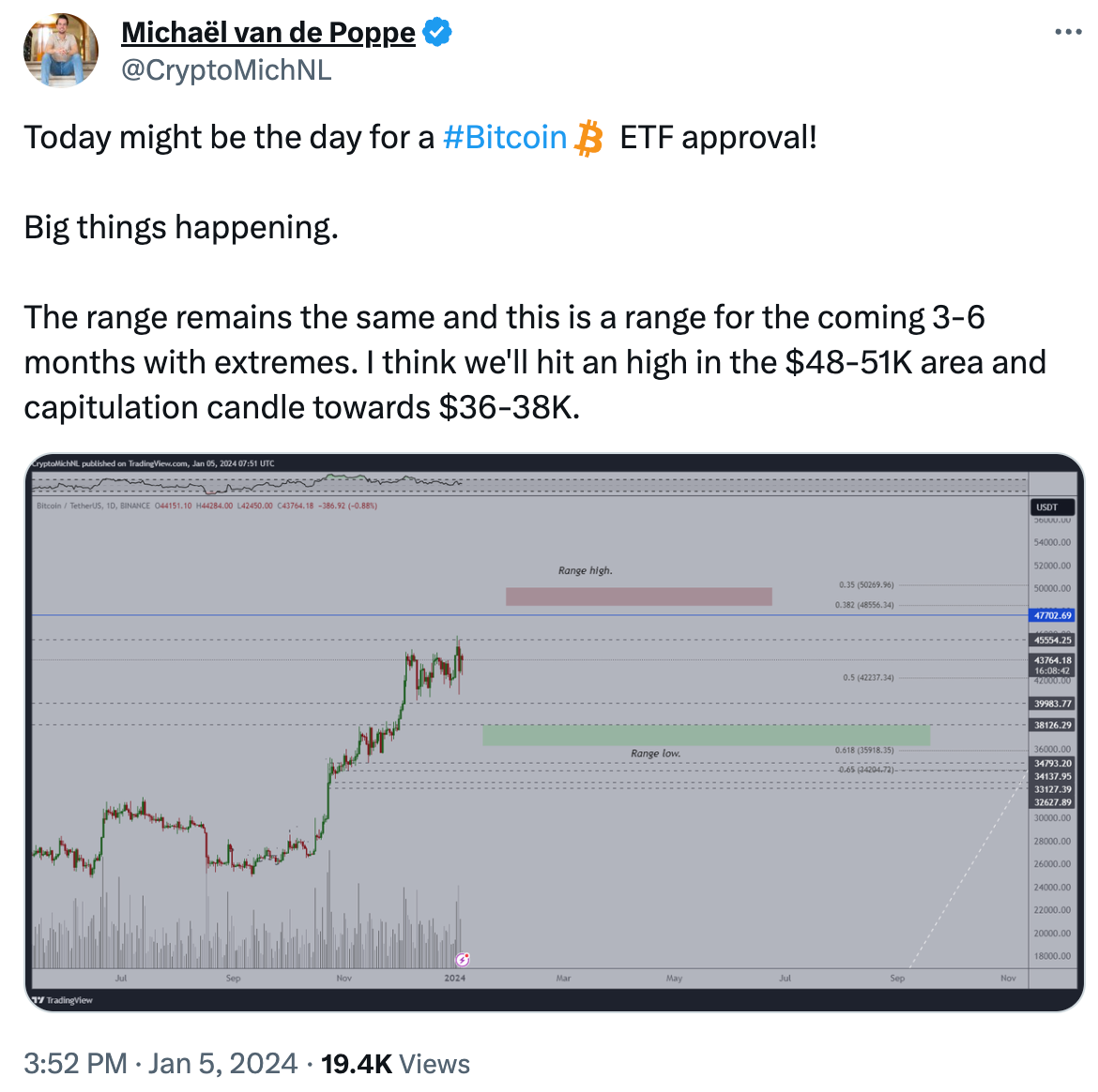Click the 2024 marker on the time axis
The width and height of the screenshot is (1098, 1092).
(454, 978)
